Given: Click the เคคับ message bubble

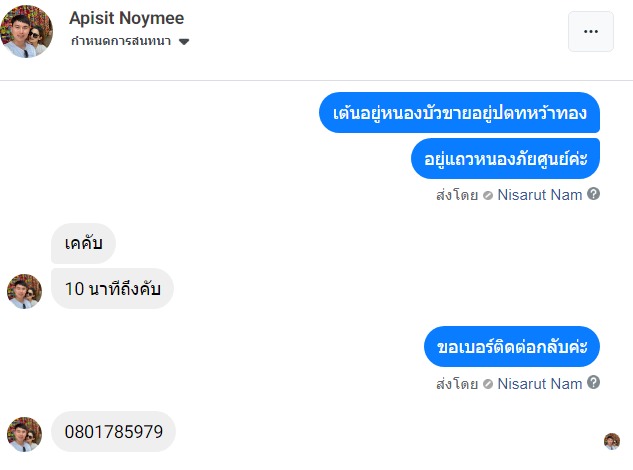Looking at the screenshot, I should (x=83, y=243).
